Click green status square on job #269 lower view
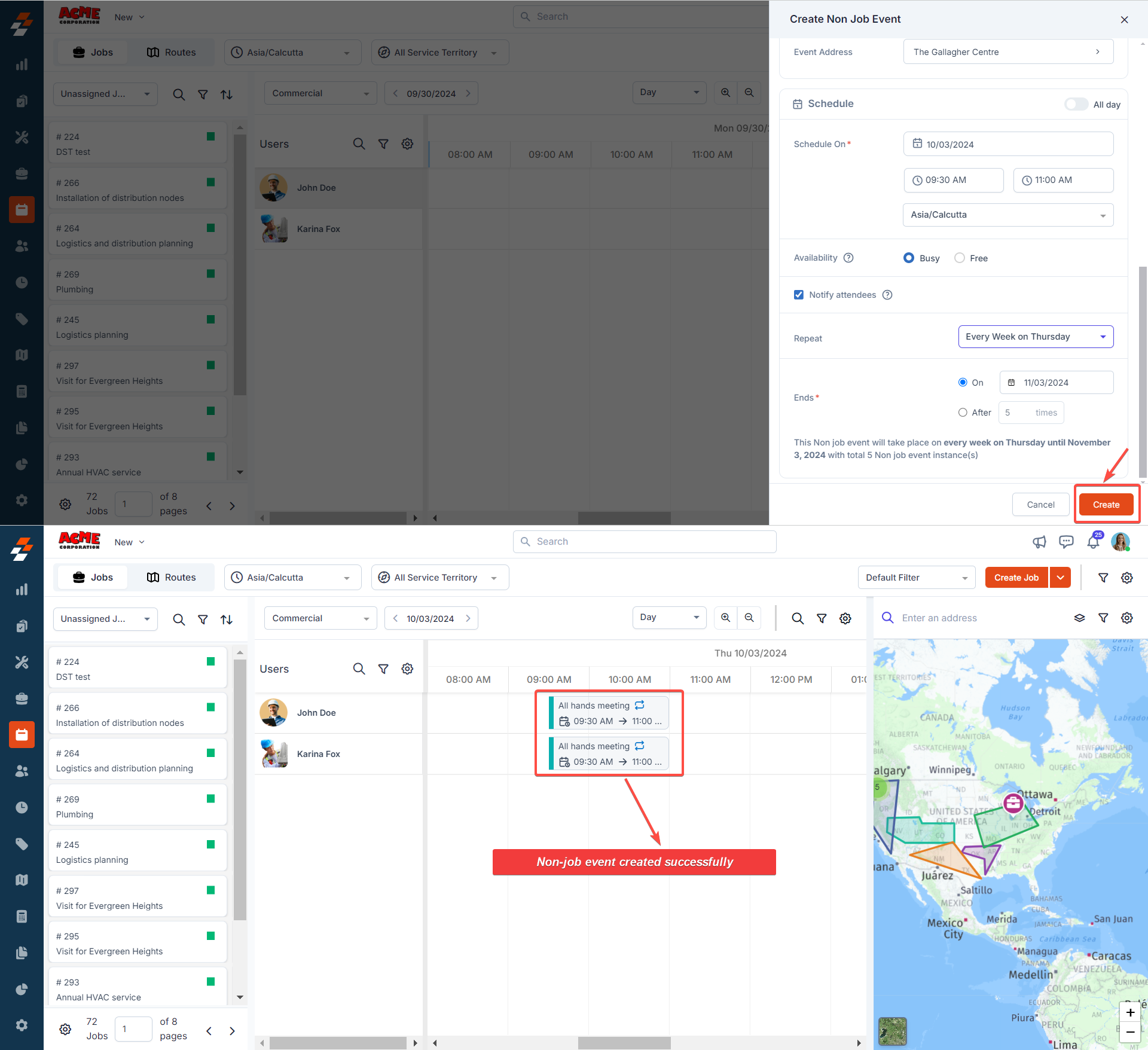 coord(210,799)
